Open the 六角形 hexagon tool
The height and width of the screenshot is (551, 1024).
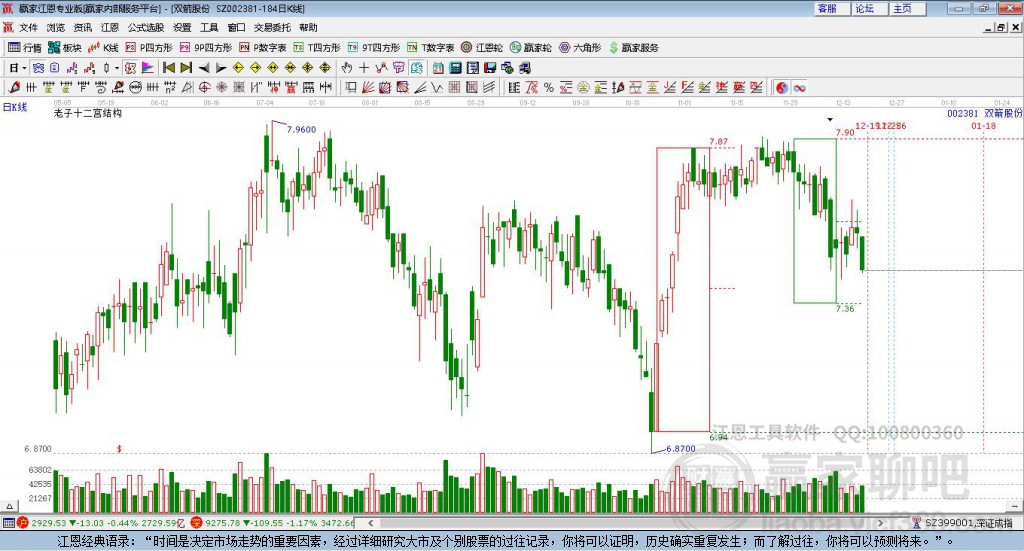tap(580, 48)
